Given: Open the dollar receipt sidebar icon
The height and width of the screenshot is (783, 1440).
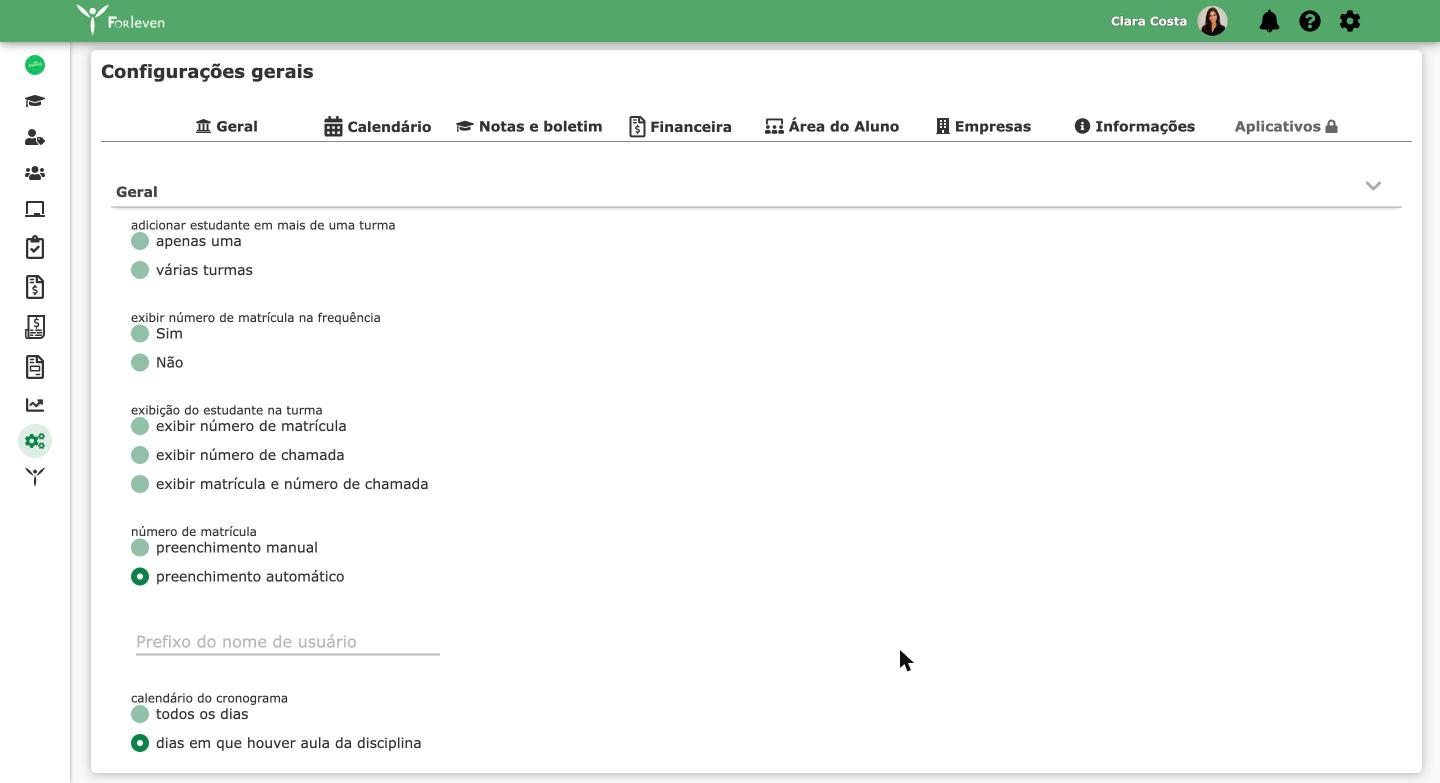Looking at the screenshot, I should 35,327.
